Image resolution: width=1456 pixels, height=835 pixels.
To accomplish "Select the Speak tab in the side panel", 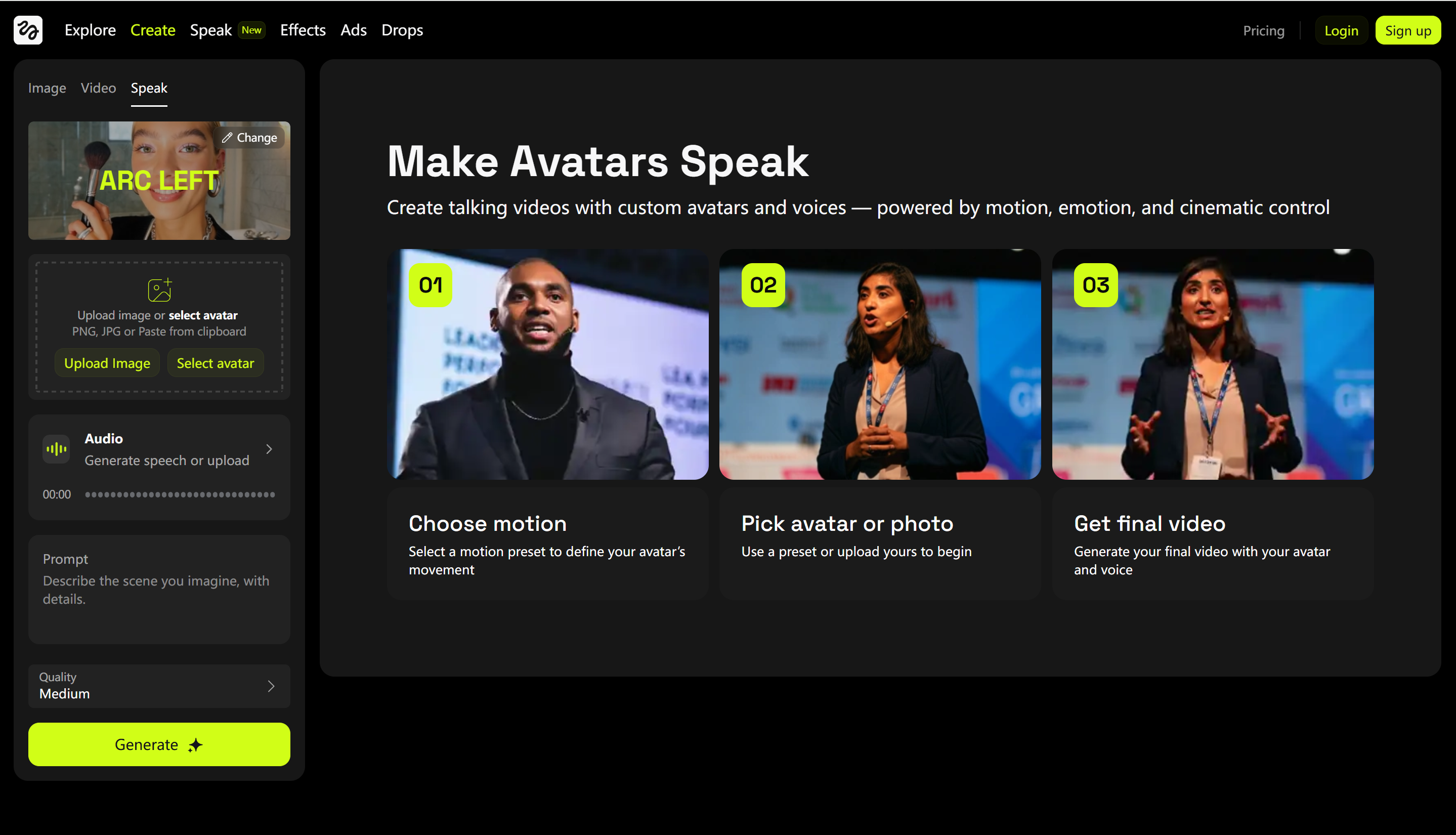I will click(x=148, y=88).
